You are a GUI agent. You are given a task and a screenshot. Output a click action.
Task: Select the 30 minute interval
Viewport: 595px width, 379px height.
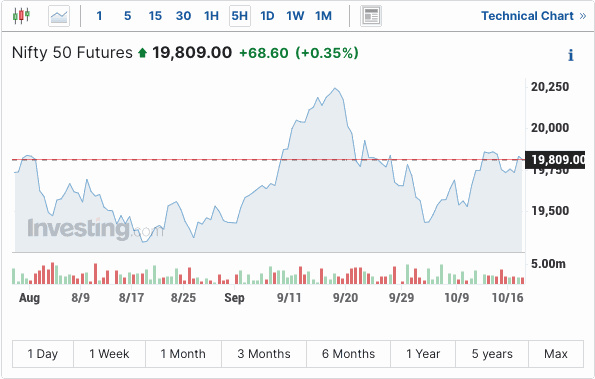point(183,16)
